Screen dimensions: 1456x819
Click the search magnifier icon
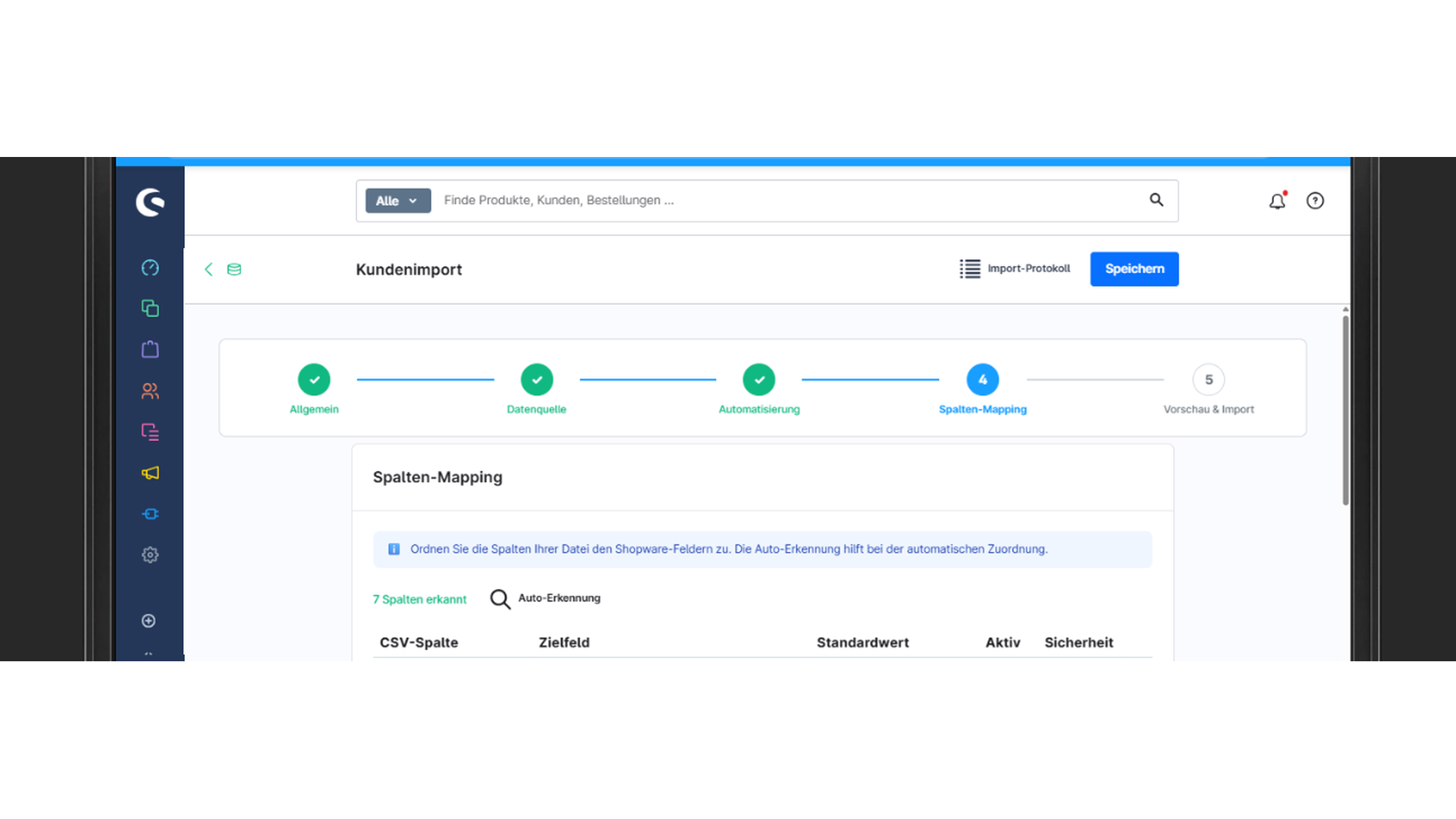[1156, 200]
